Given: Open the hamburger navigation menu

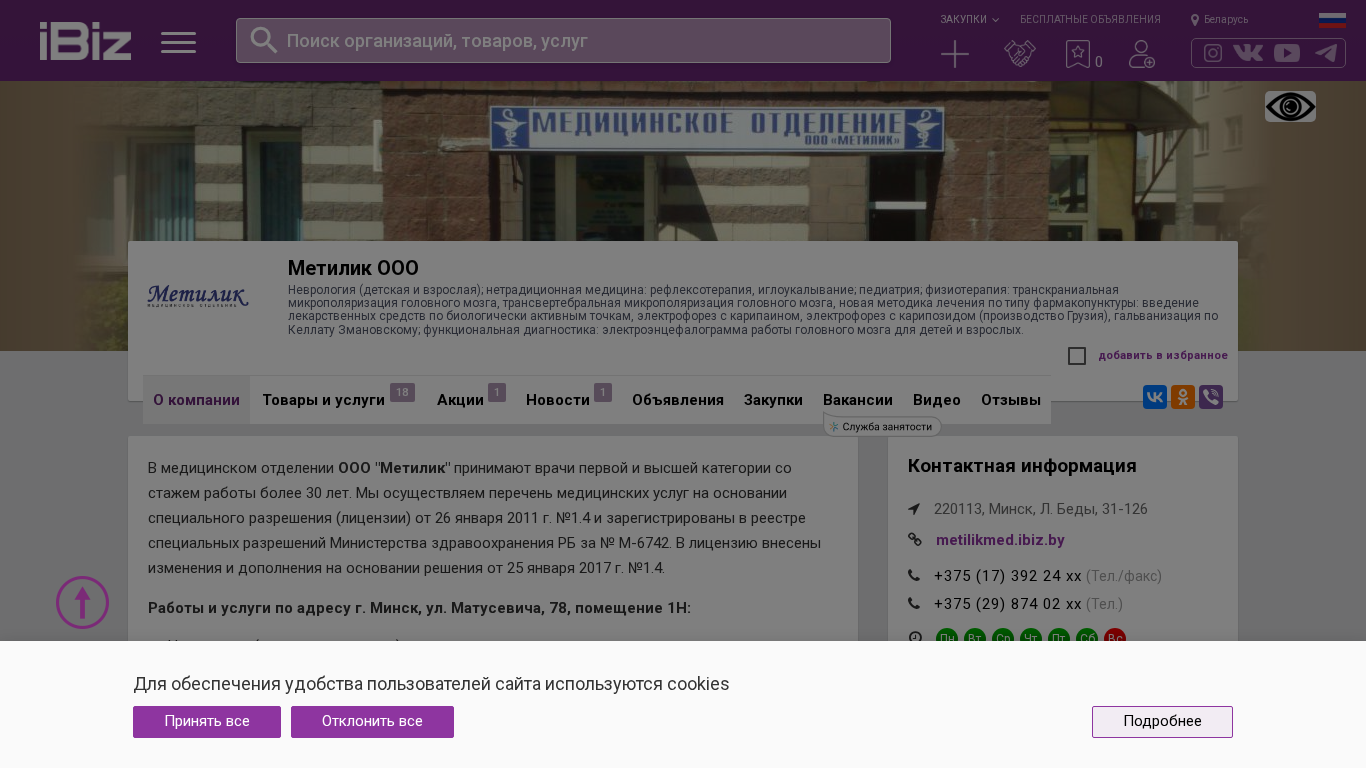Looking at the screenshot, I should (x=178, y=42).
